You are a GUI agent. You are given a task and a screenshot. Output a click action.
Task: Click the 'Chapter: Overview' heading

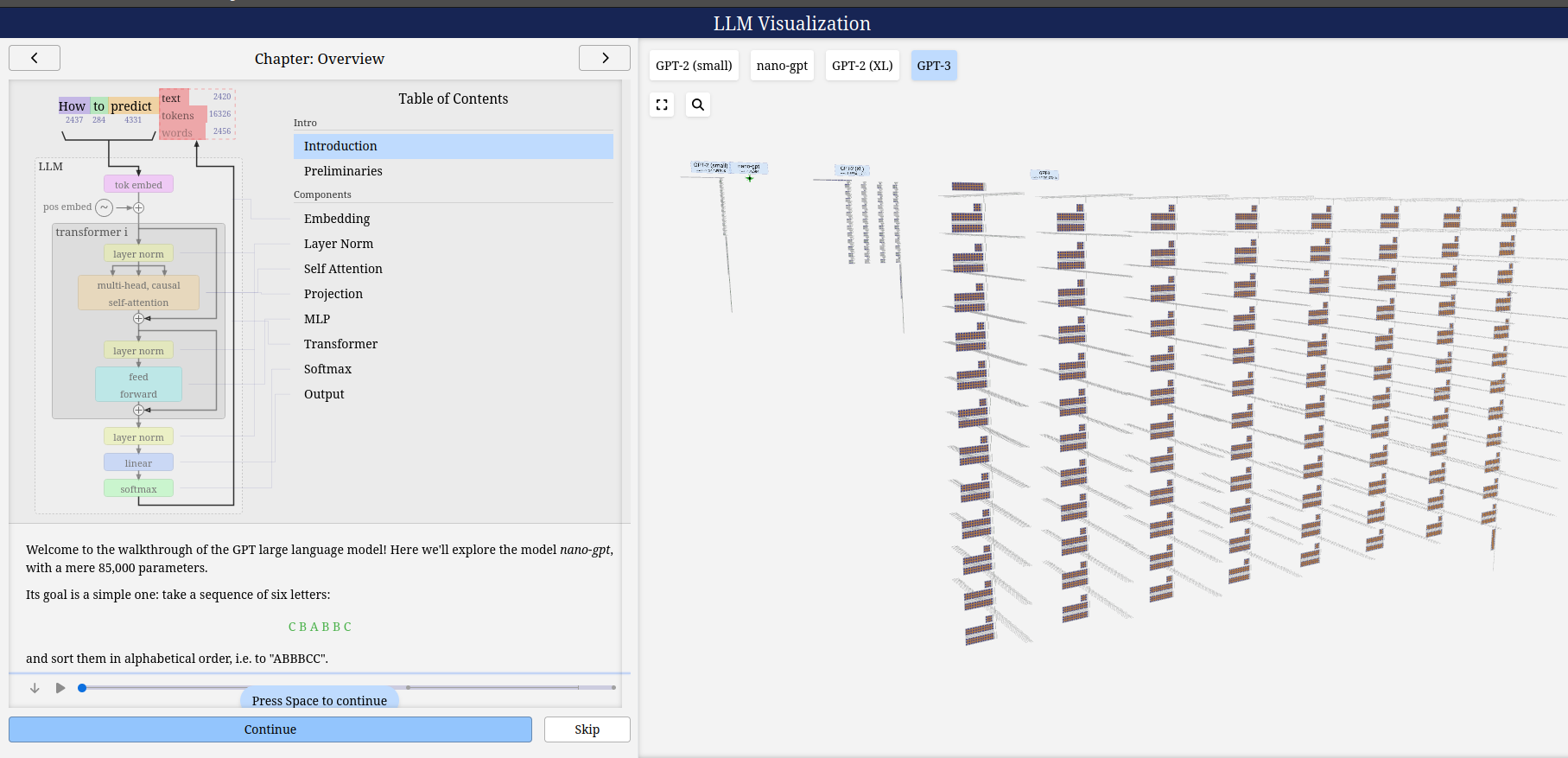click(320, 59)
